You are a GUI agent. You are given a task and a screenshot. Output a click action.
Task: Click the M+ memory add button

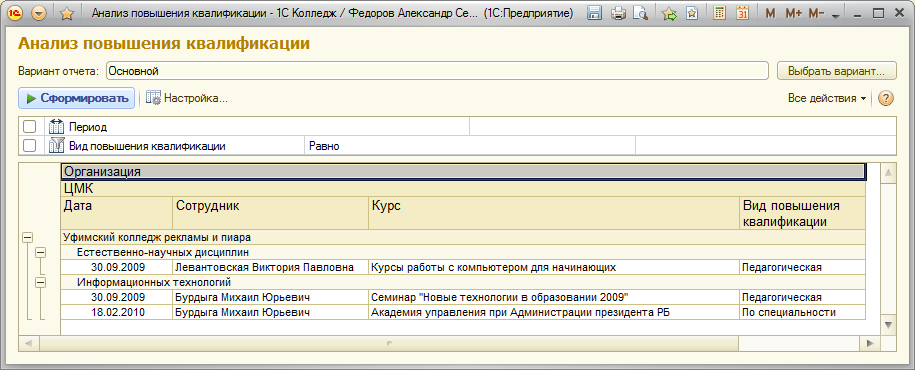click(x=794, y=13)
